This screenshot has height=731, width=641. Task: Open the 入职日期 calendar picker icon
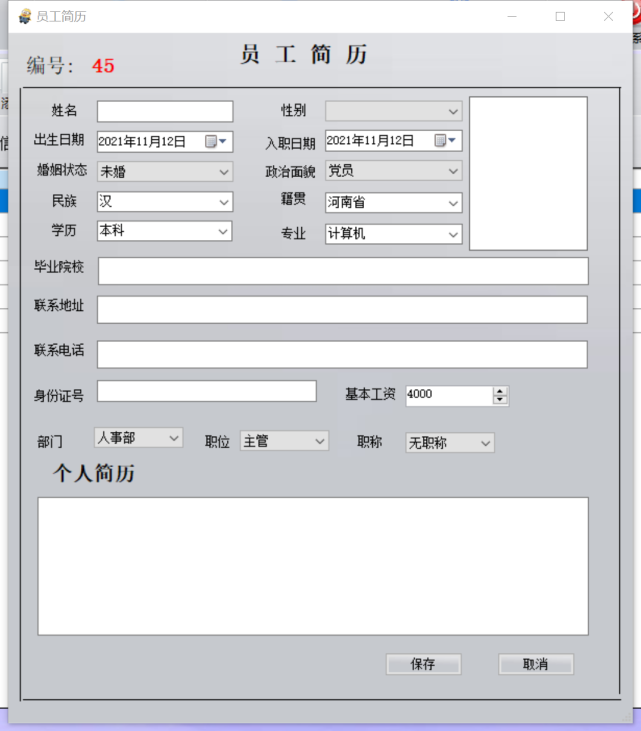[445, 140]
